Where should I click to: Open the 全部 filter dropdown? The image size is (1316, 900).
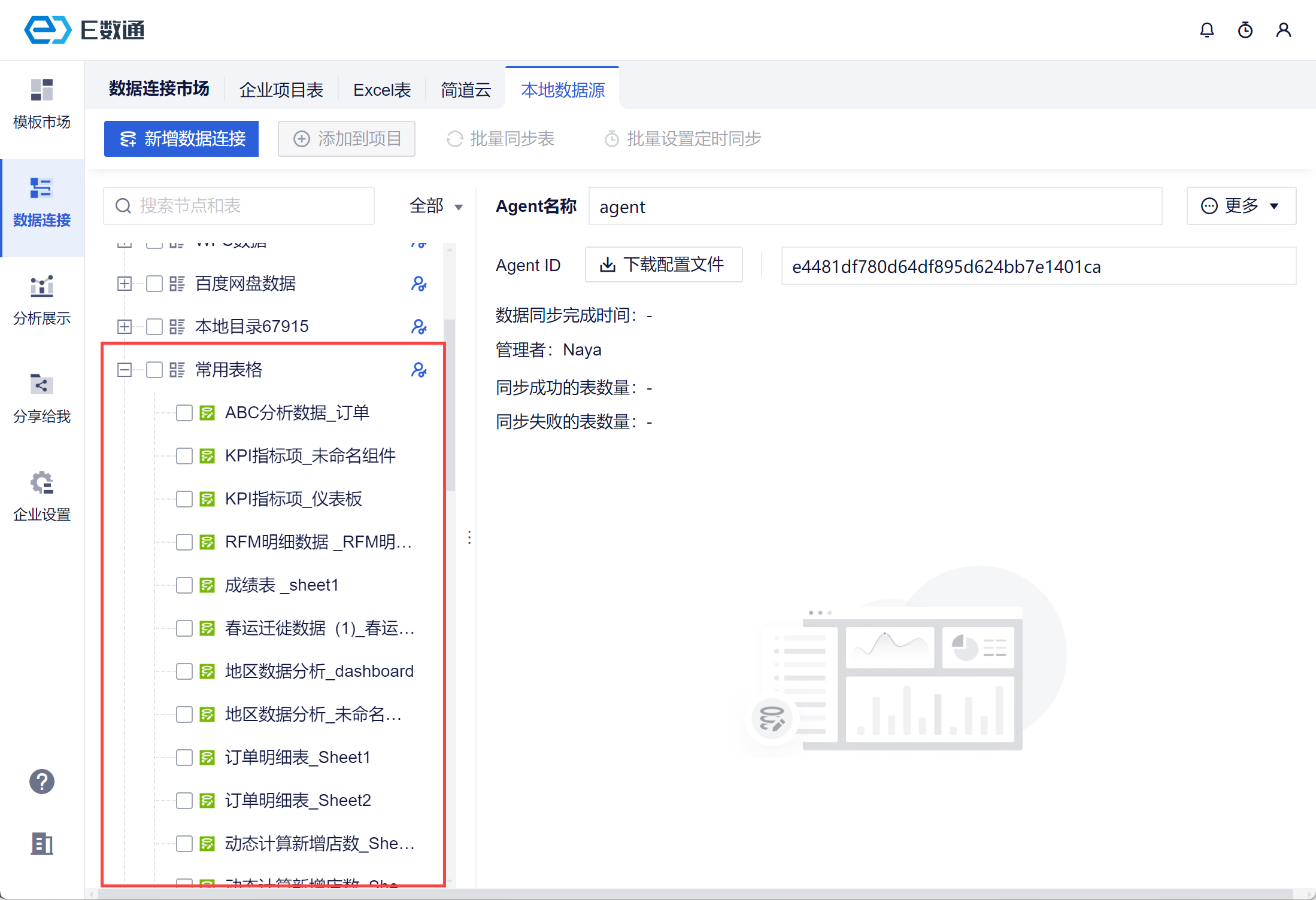click(436, 206)
